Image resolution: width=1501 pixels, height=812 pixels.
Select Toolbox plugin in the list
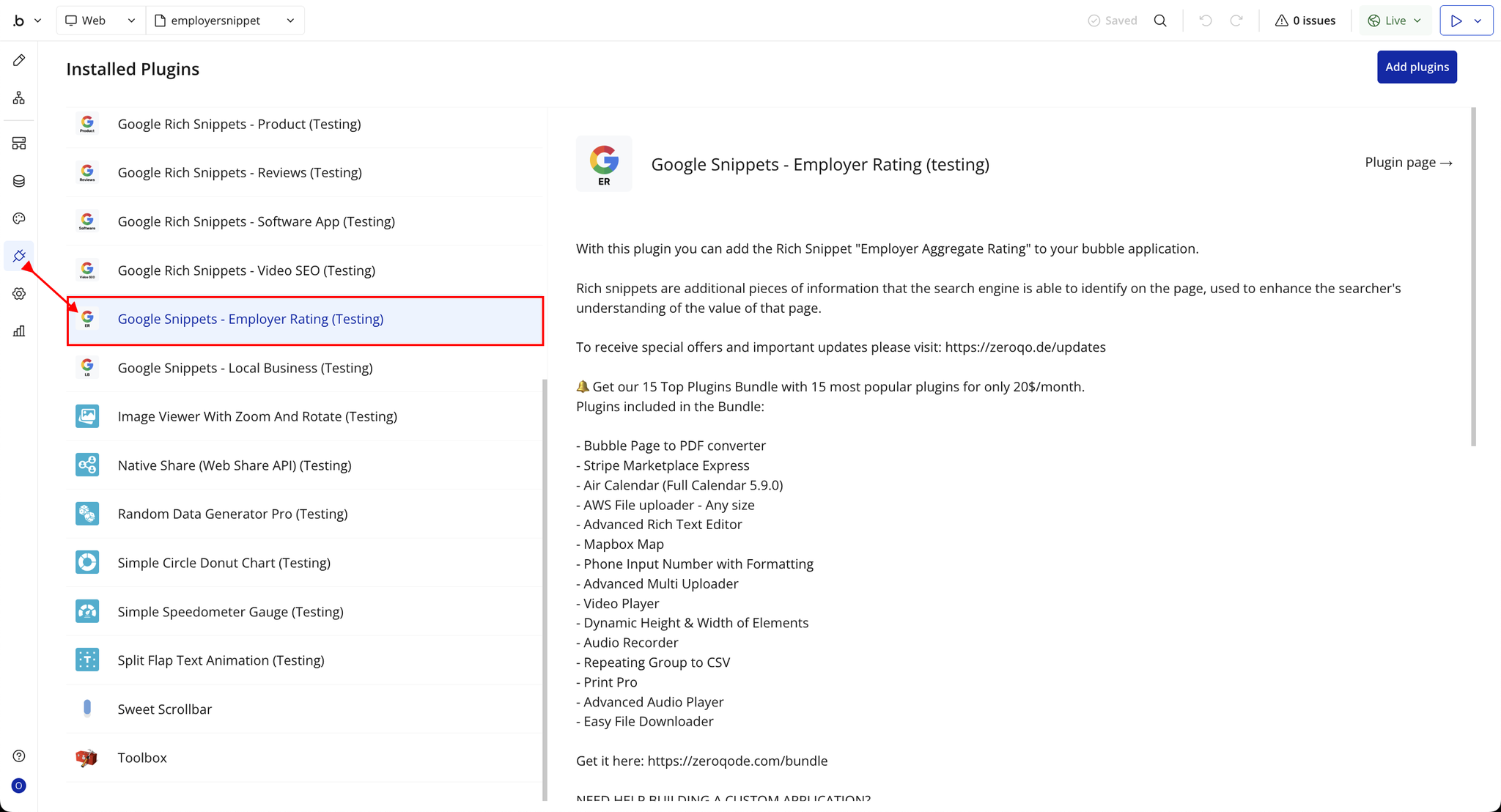142,758
